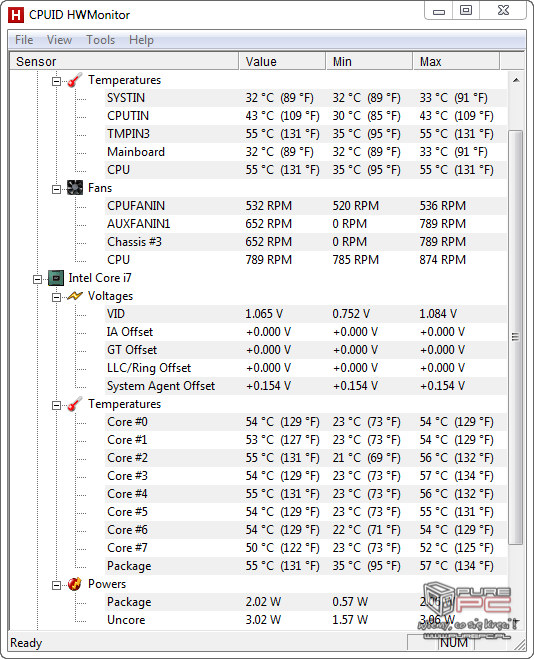
Task: Collapse the Intel Core i7 Temperatures group
Action: click(x=56, y=405)
